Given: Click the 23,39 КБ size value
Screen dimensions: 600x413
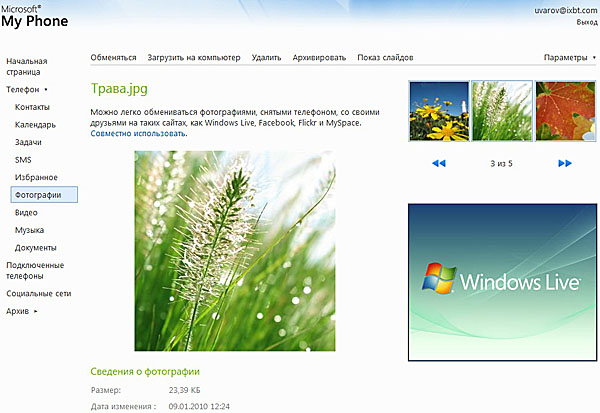Looking at the screenshot, I should tap(184, 390).
